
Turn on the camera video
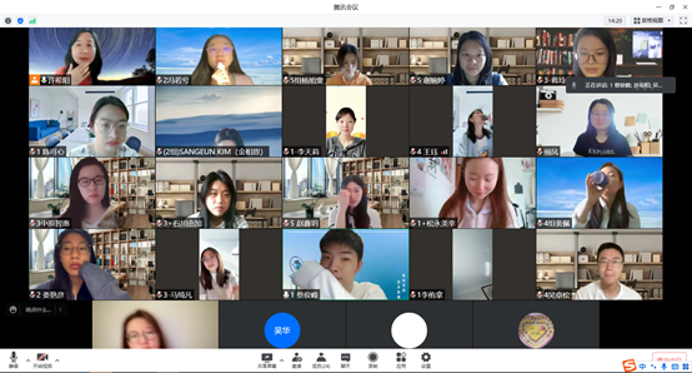(42, 360)
